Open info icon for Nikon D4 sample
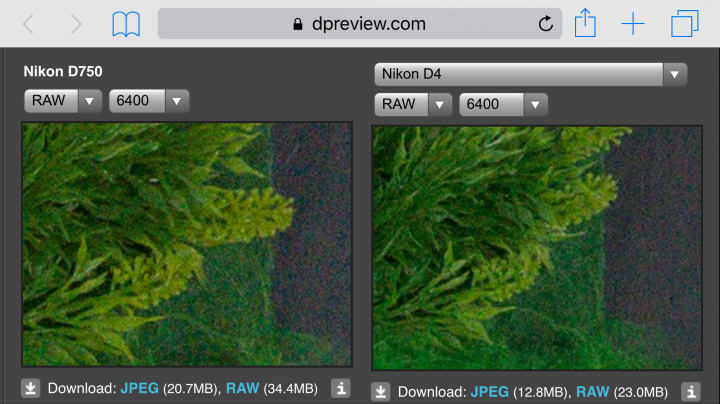The width and height of the screenshot is (720, 404). tap(691, 392)
